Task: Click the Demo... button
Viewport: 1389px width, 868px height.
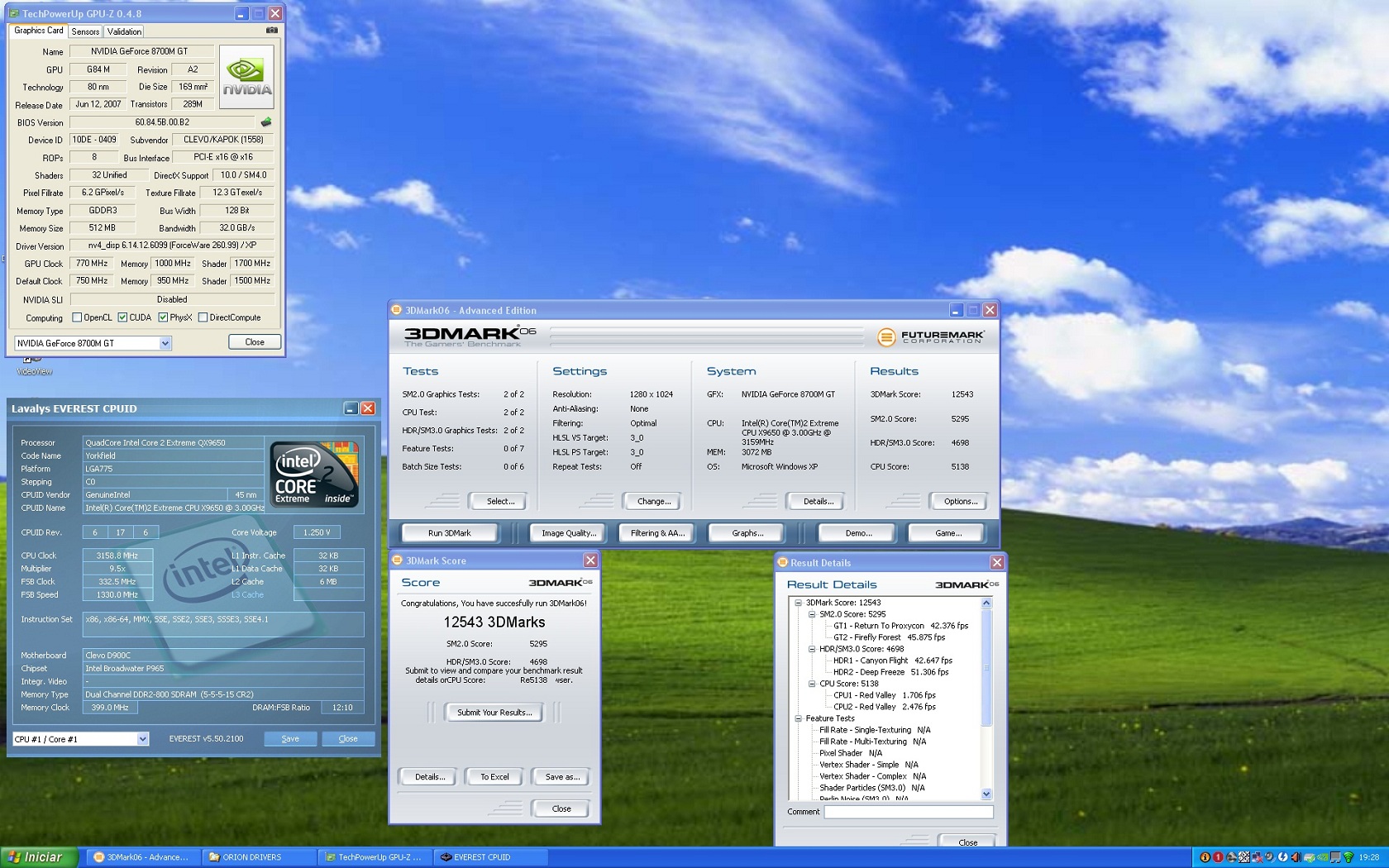Action: point(859,533)
